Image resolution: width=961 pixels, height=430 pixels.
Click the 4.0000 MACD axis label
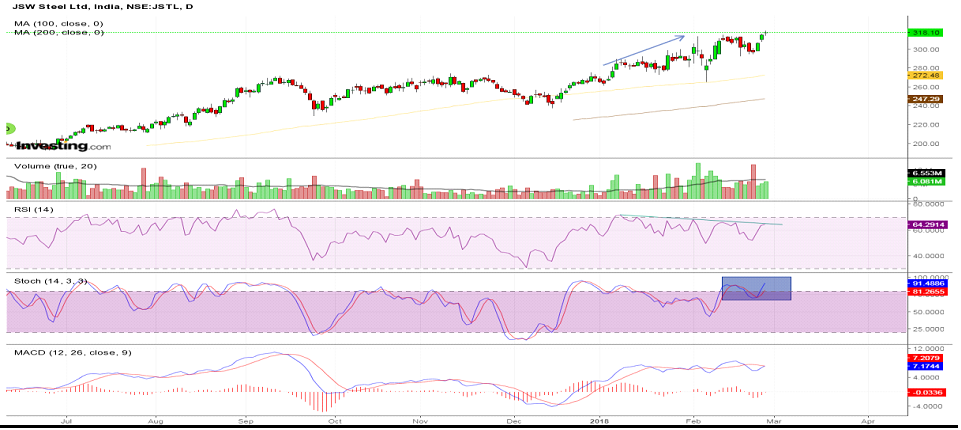(x=925, y=377)
